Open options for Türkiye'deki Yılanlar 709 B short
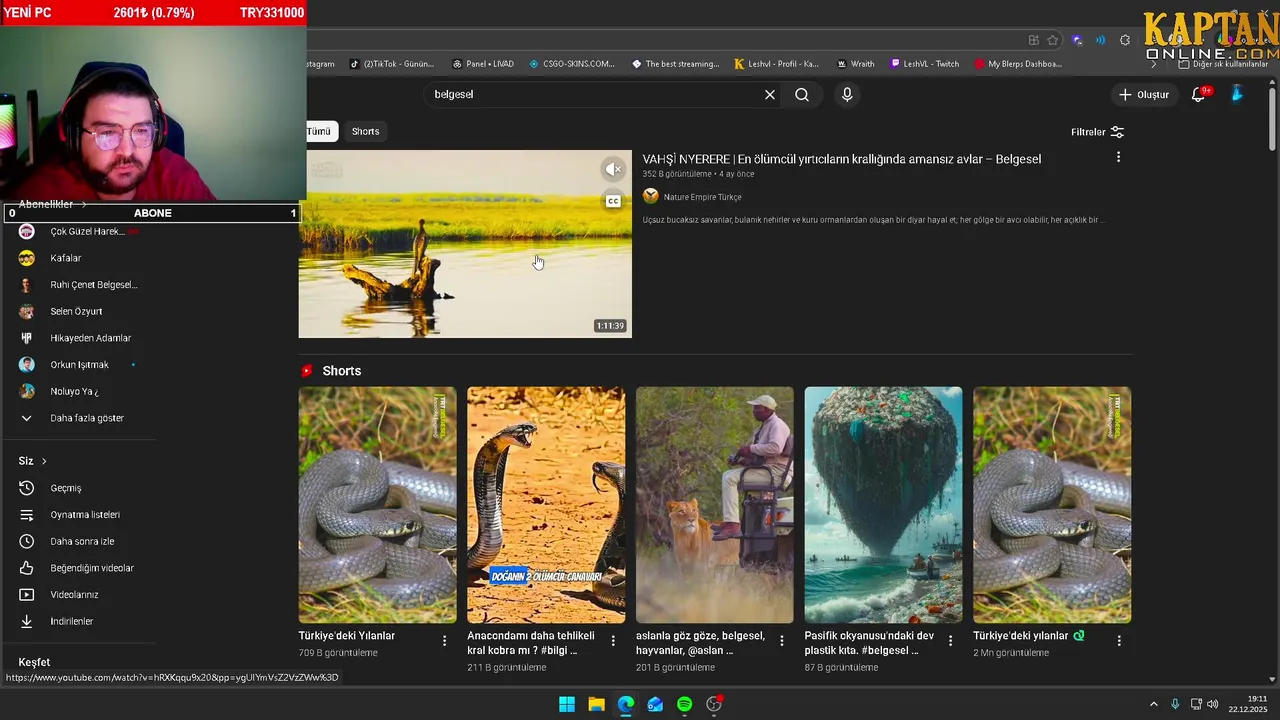1280x720 pixels. coord(444,640)
